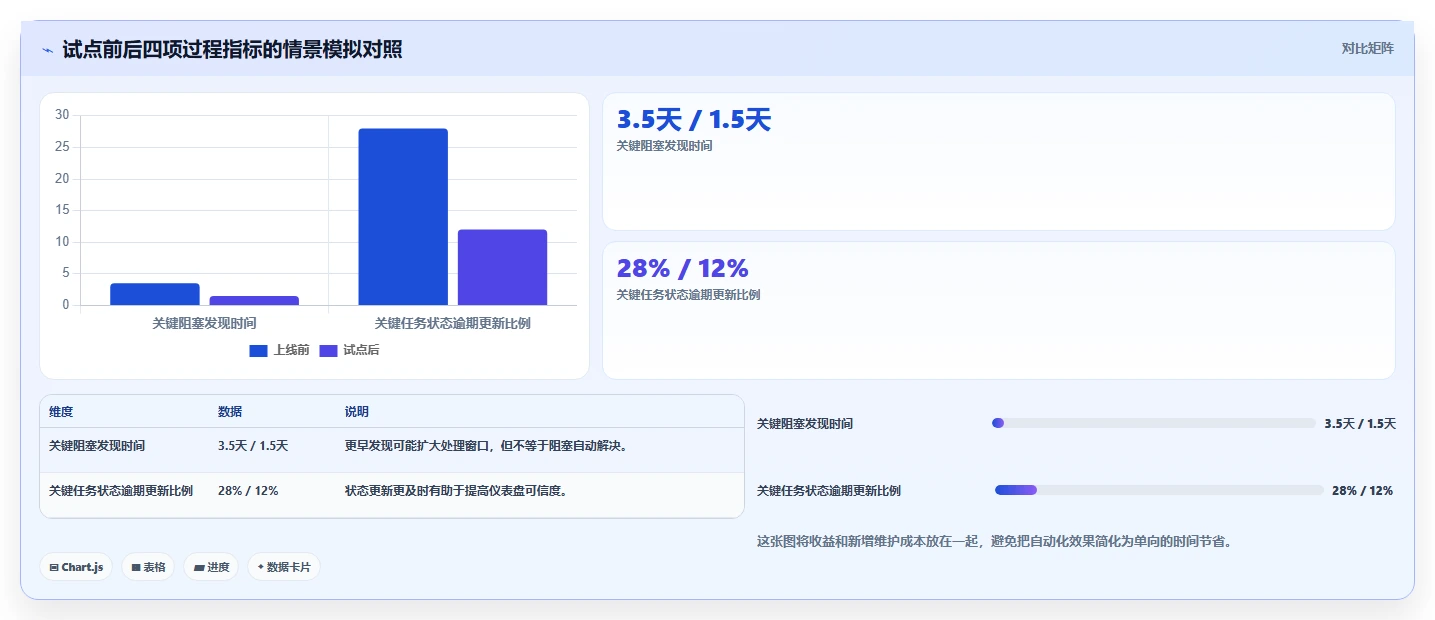Click the 表格 tag chip

(148, 567)
